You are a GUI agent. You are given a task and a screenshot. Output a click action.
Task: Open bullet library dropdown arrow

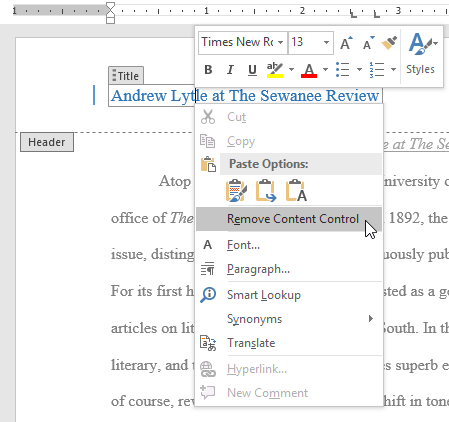[359, 70]
